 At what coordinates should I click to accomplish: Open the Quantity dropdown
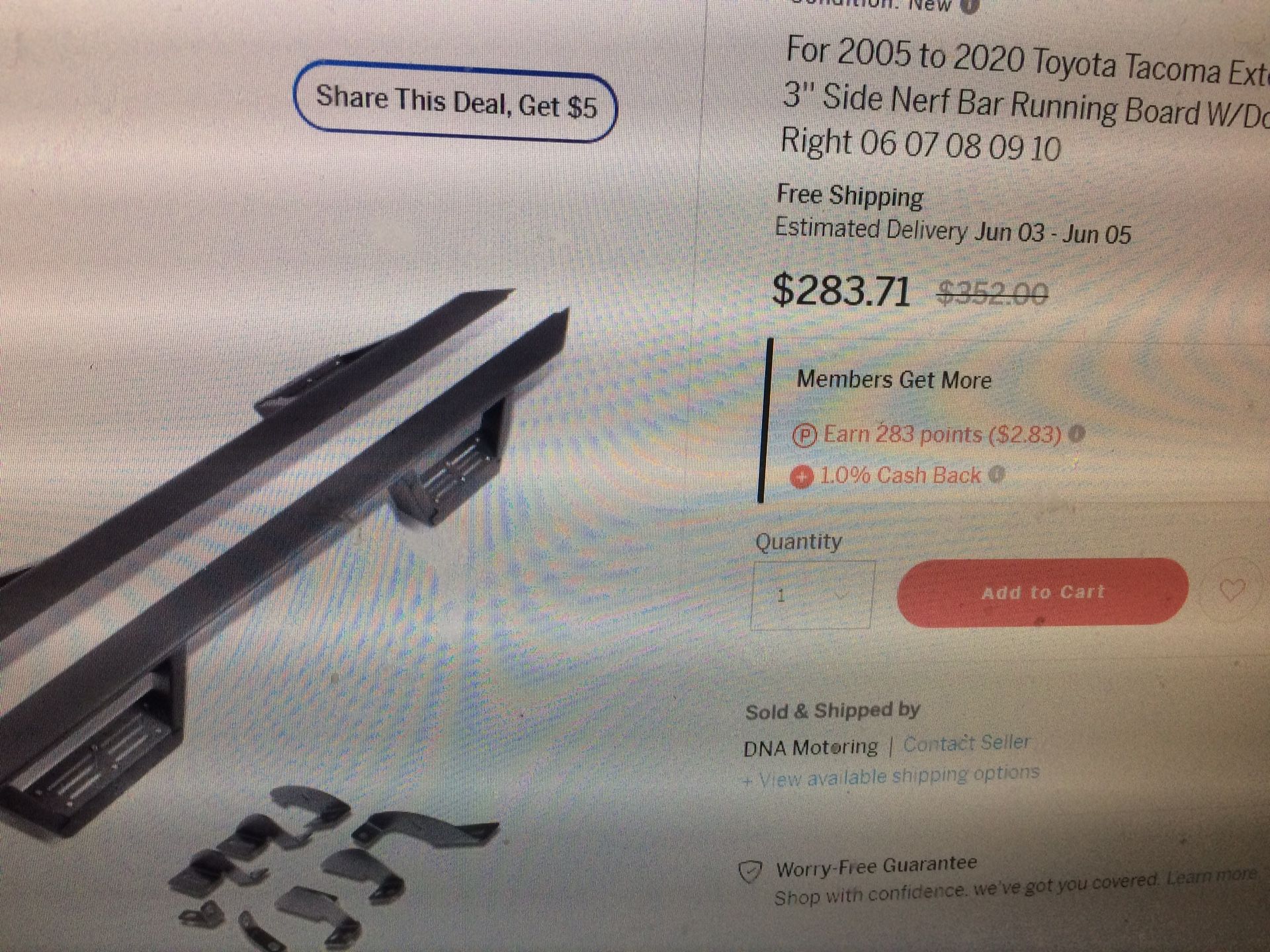point(812,595)
